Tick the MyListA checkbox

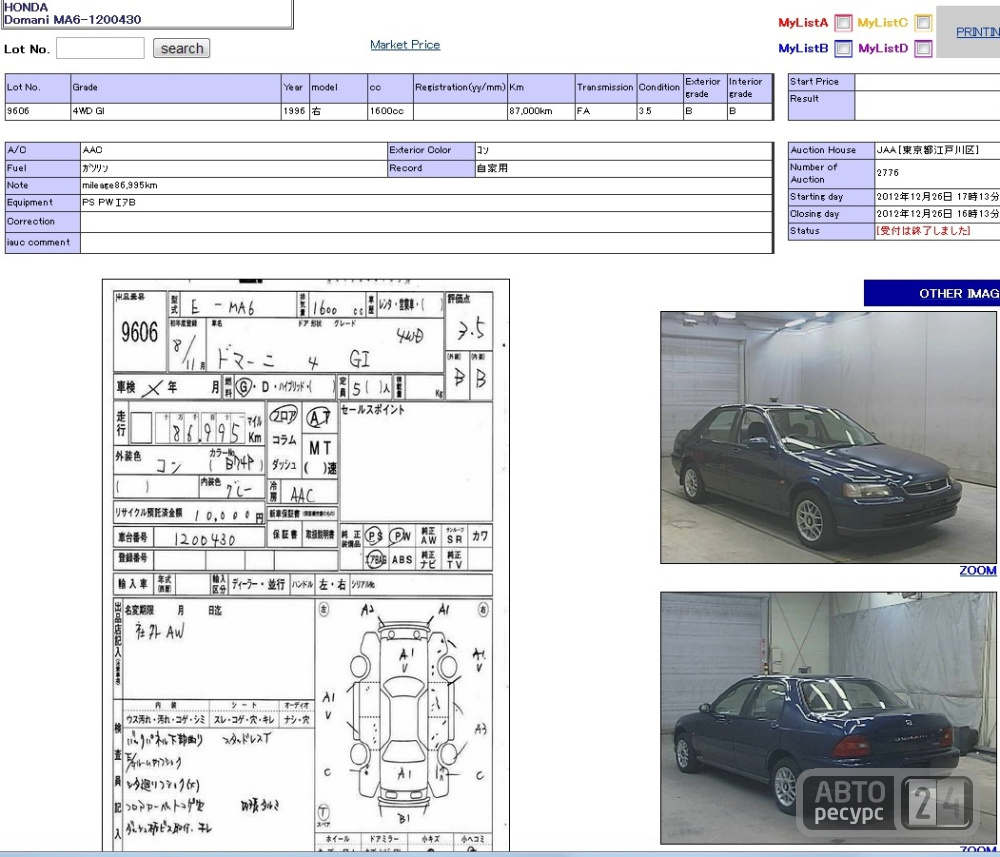(x=843, y=23)
